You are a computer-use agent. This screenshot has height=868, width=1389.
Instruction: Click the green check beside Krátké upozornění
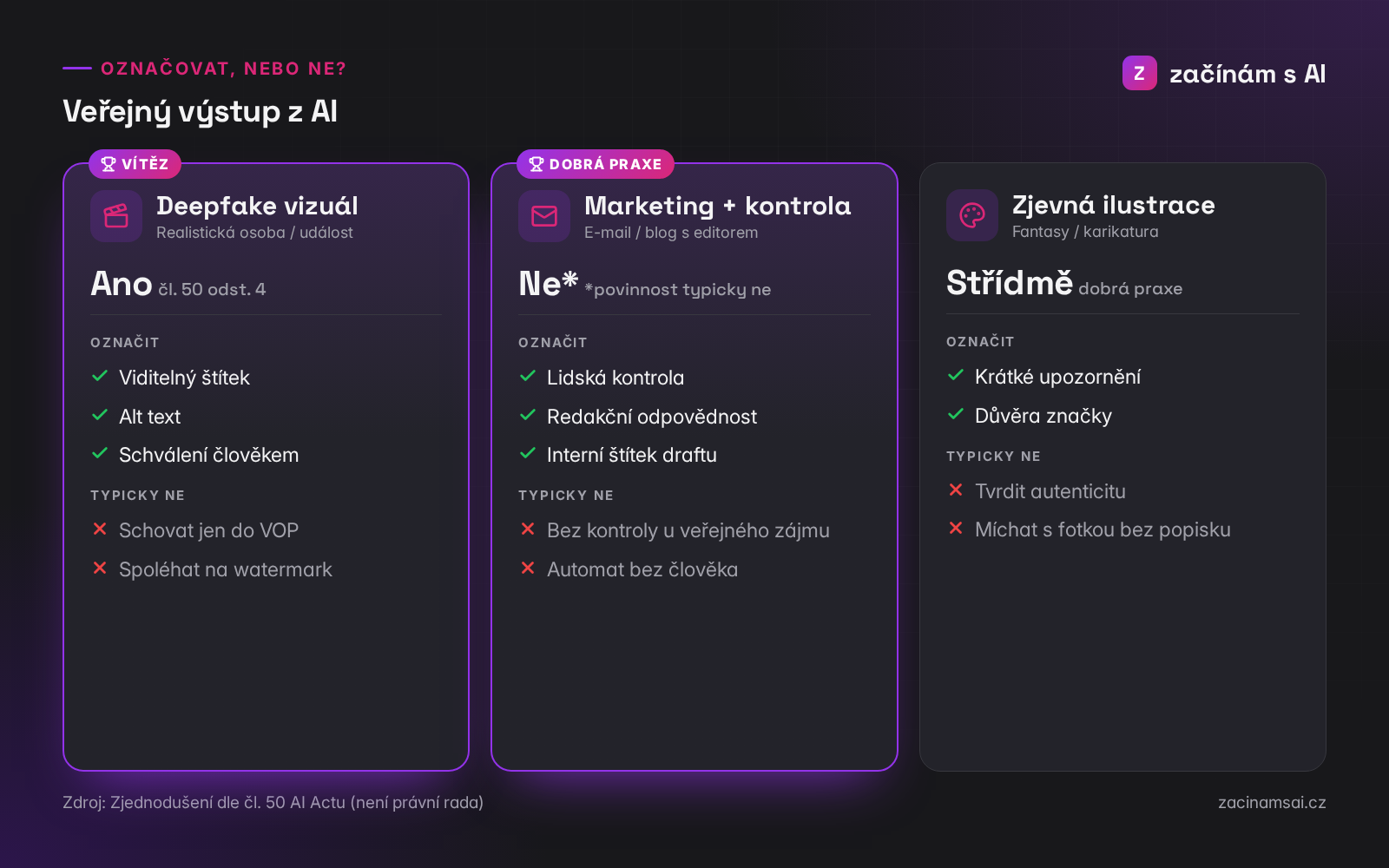pos(956,375)
